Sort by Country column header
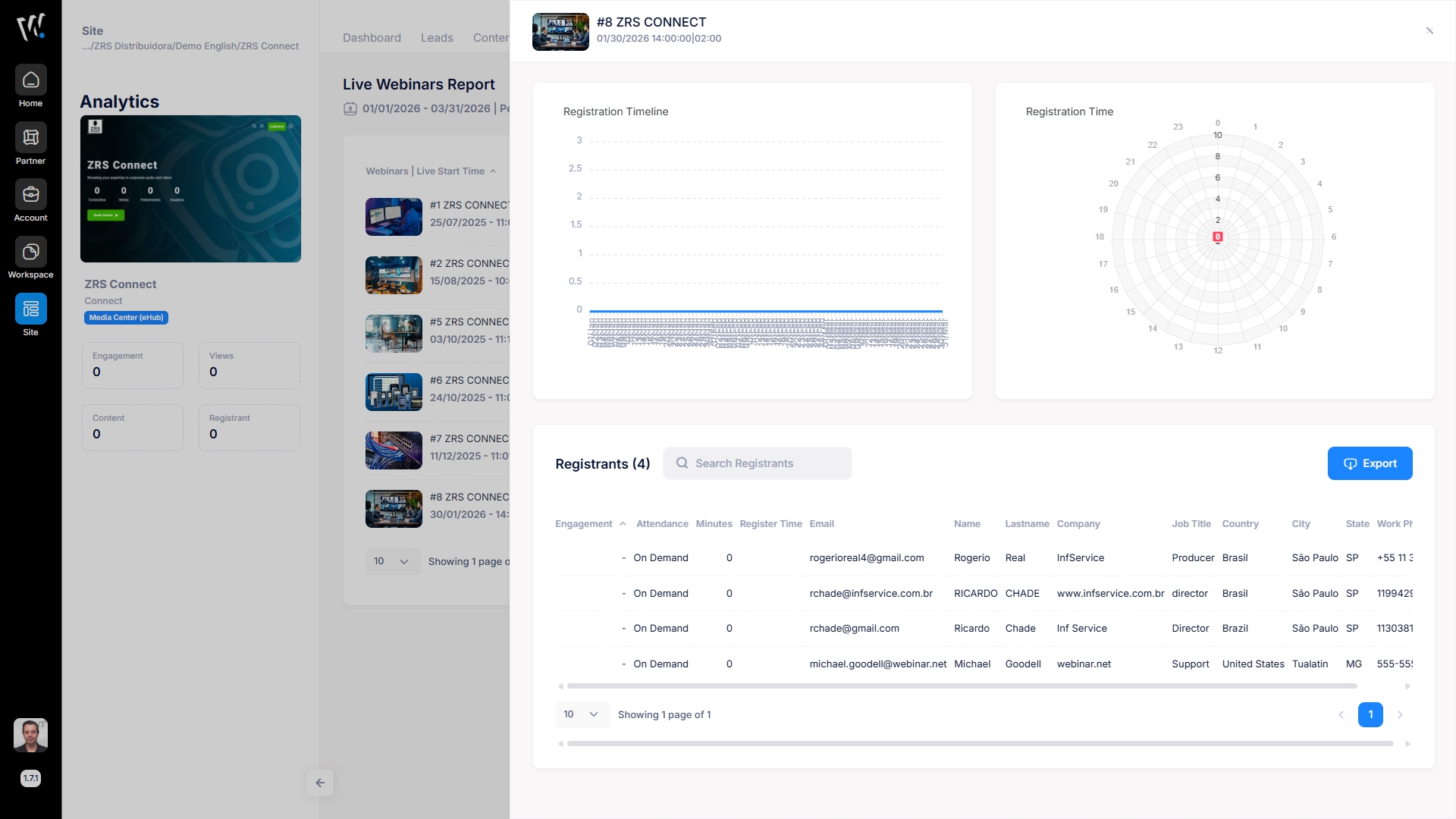Image resolution: width=1456 pixels, height=819 pixels. tap(1240, 524)
